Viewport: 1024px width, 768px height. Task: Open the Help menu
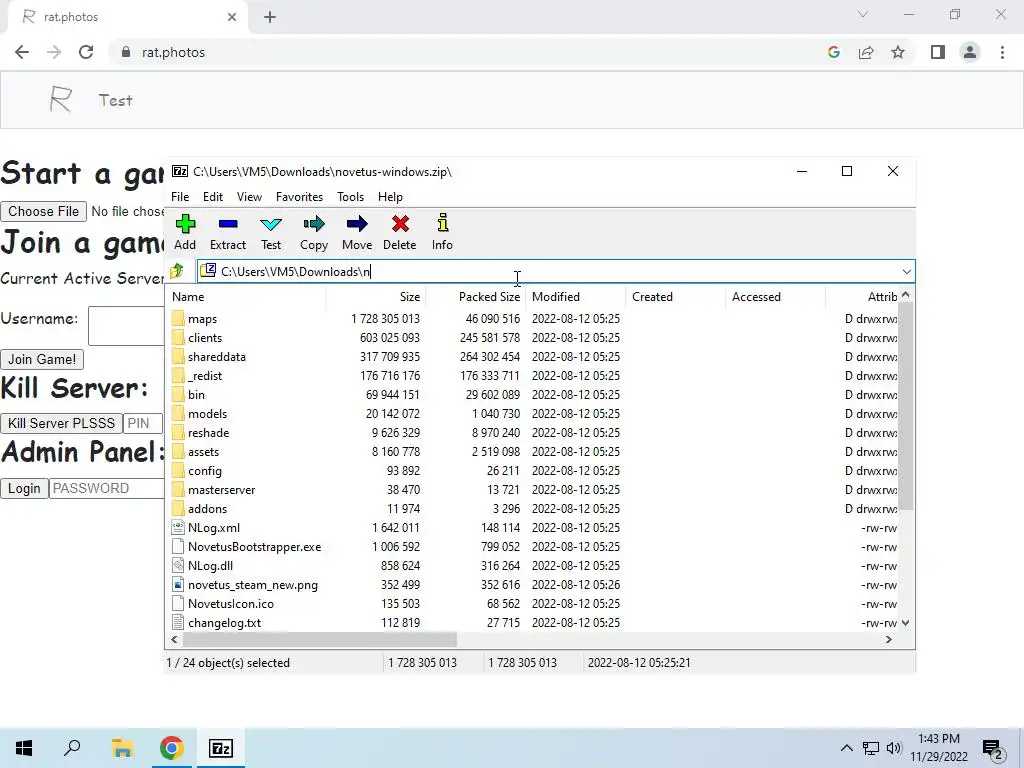pyautogui.click(x=391, y=197)
